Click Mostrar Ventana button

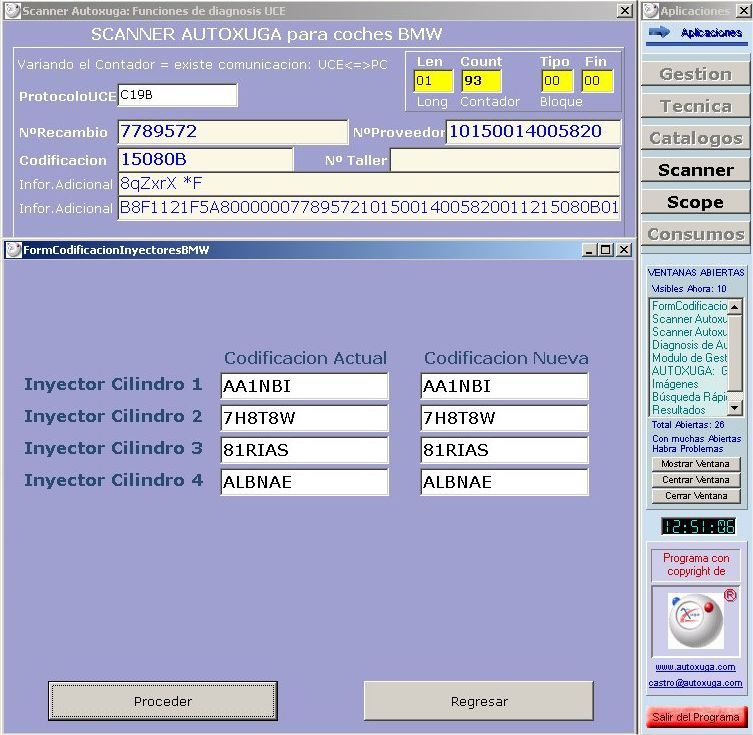pos(695,464)
